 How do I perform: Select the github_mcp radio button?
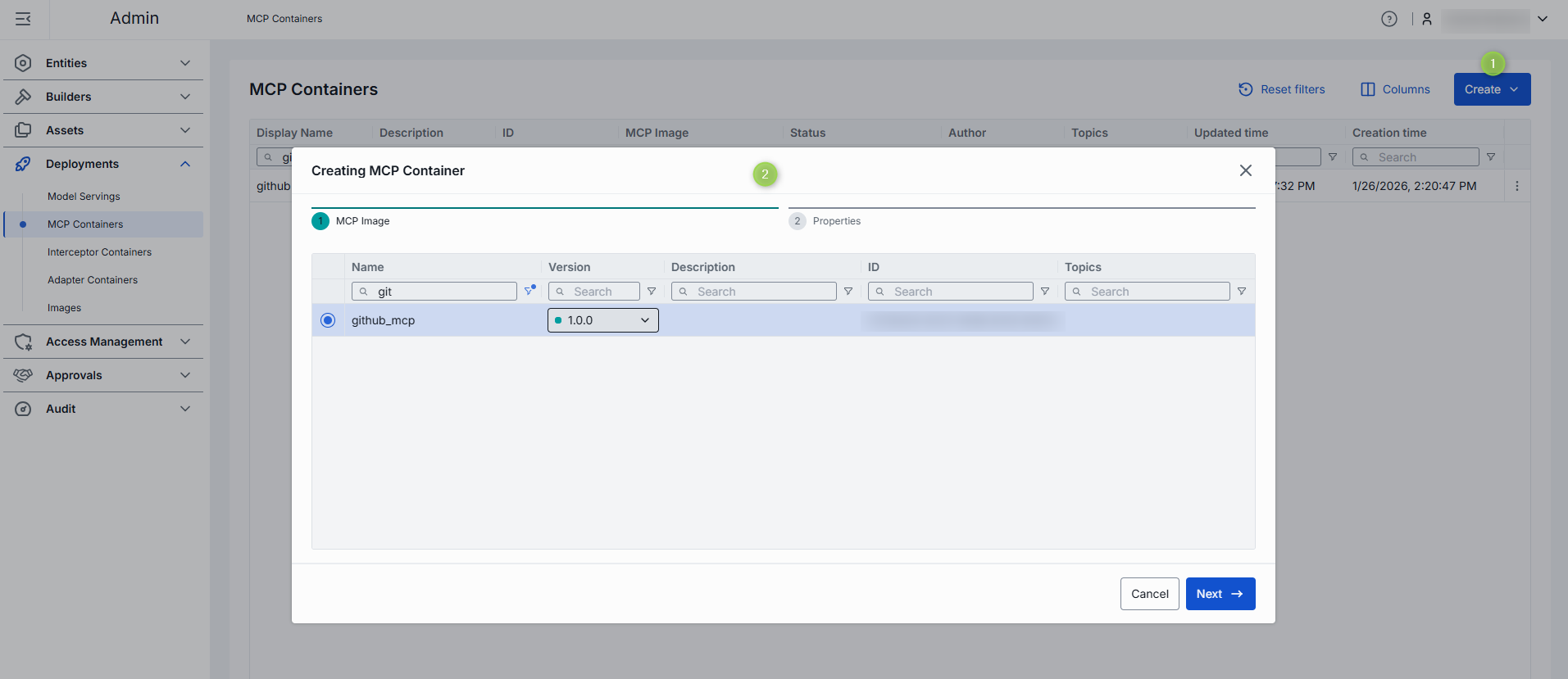coord(328,320)
